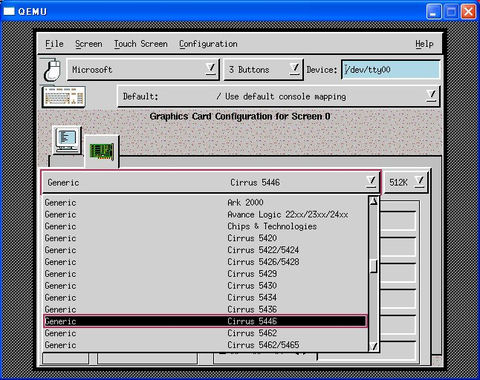480x380 pixels.
Task: Select Cirrus 5420 in the list
Action: (x=206, y=238)
